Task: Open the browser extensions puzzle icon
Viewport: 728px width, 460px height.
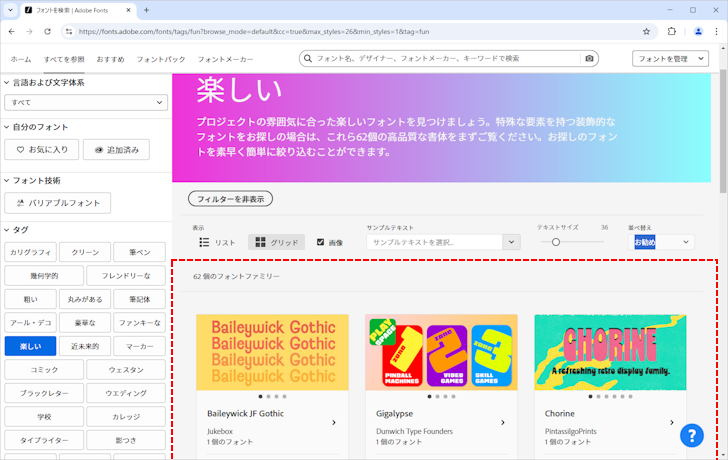Action: [x=672, y=32]
